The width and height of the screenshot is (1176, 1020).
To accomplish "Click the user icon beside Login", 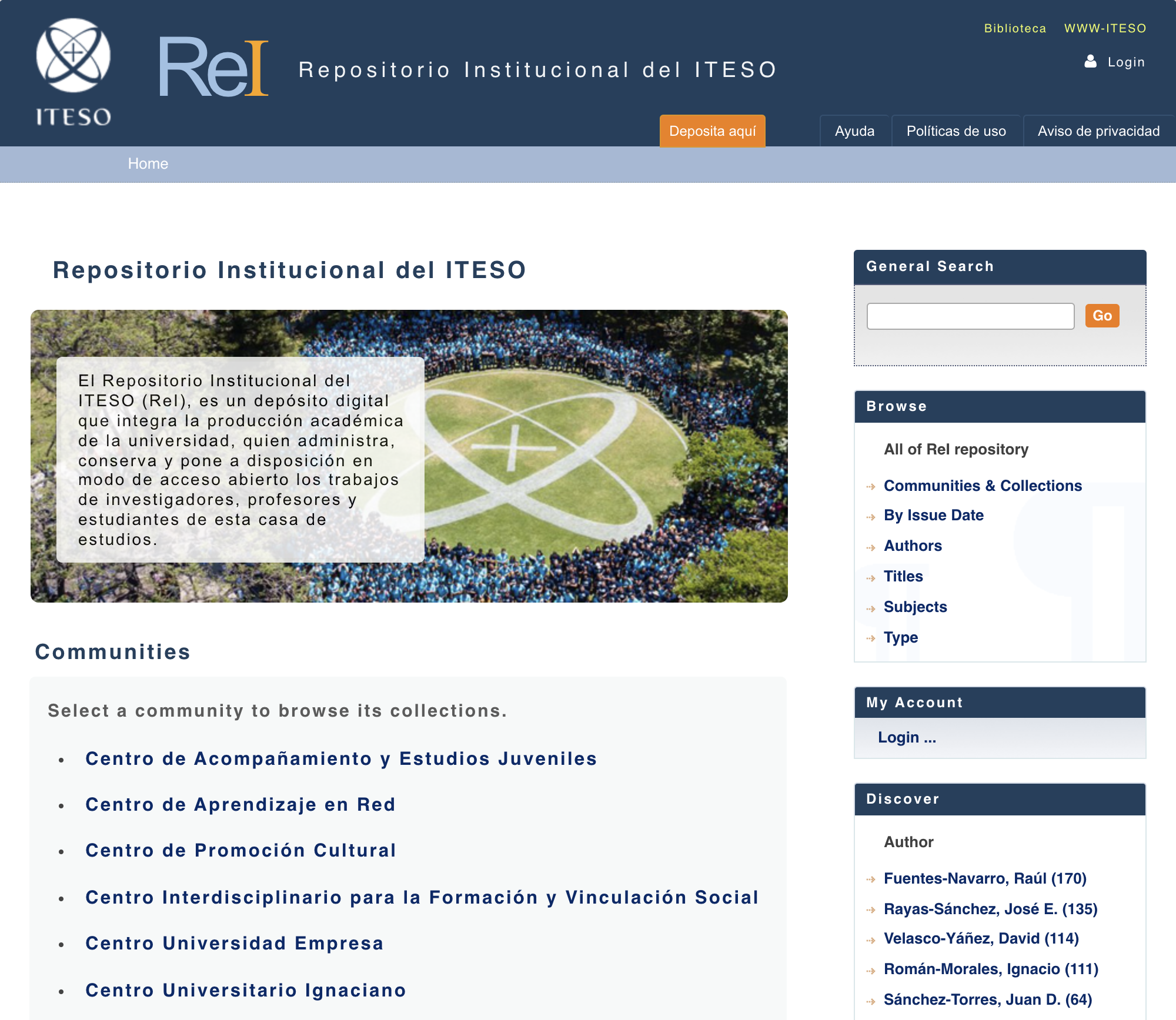I will click(x=1090, y=62).
